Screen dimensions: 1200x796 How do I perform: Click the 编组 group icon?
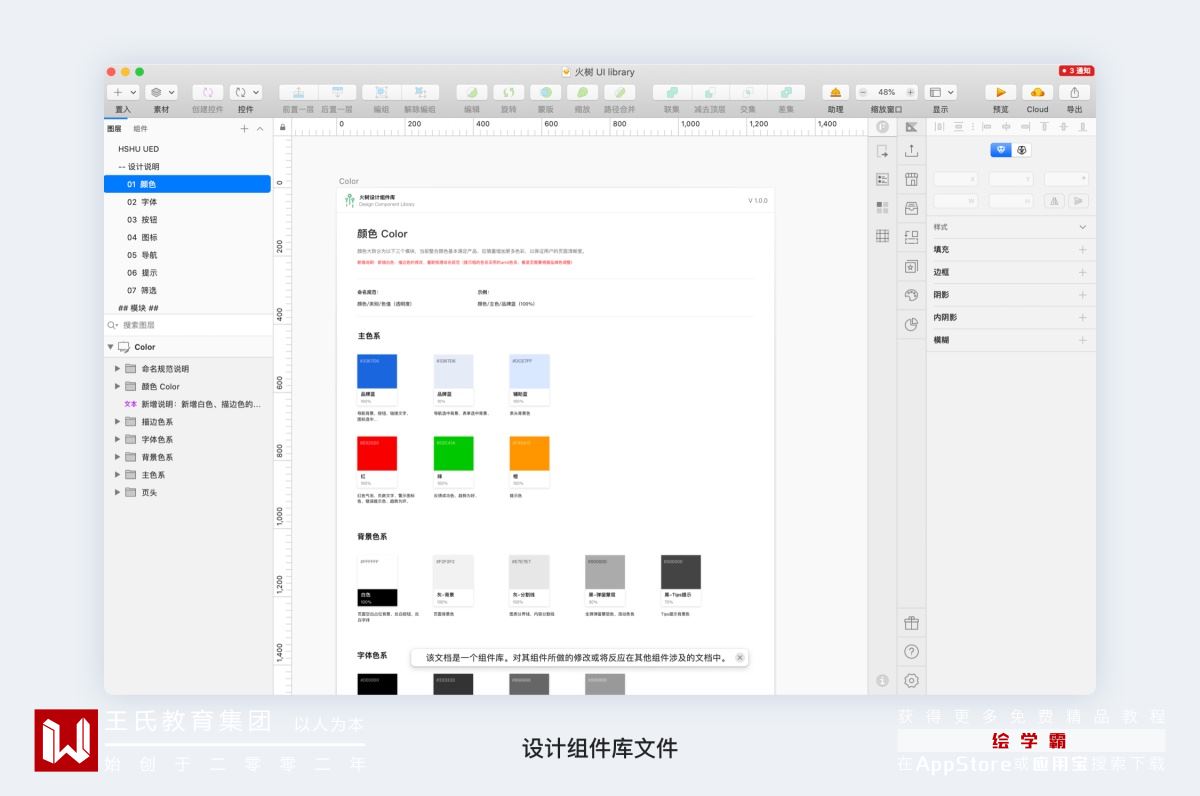(x=381, y=92)
